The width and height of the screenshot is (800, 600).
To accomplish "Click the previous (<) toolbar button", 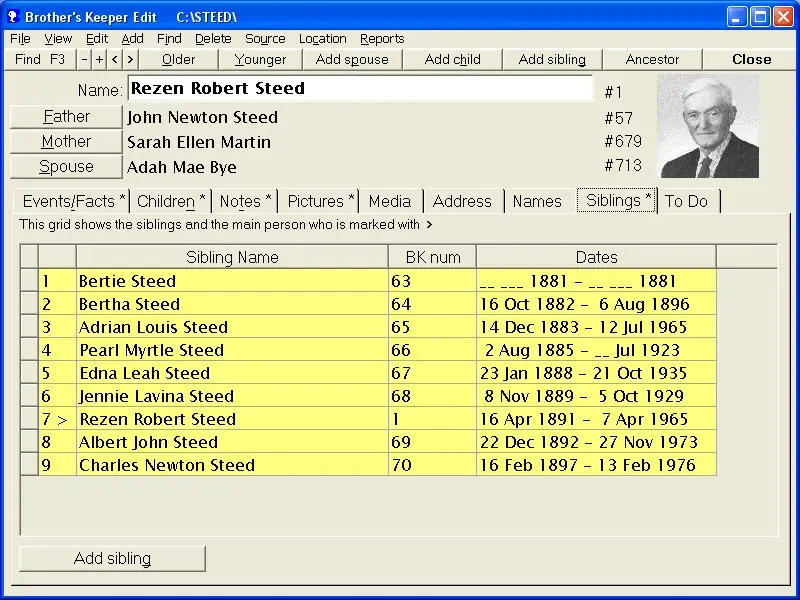I will [x=115, y=59].
